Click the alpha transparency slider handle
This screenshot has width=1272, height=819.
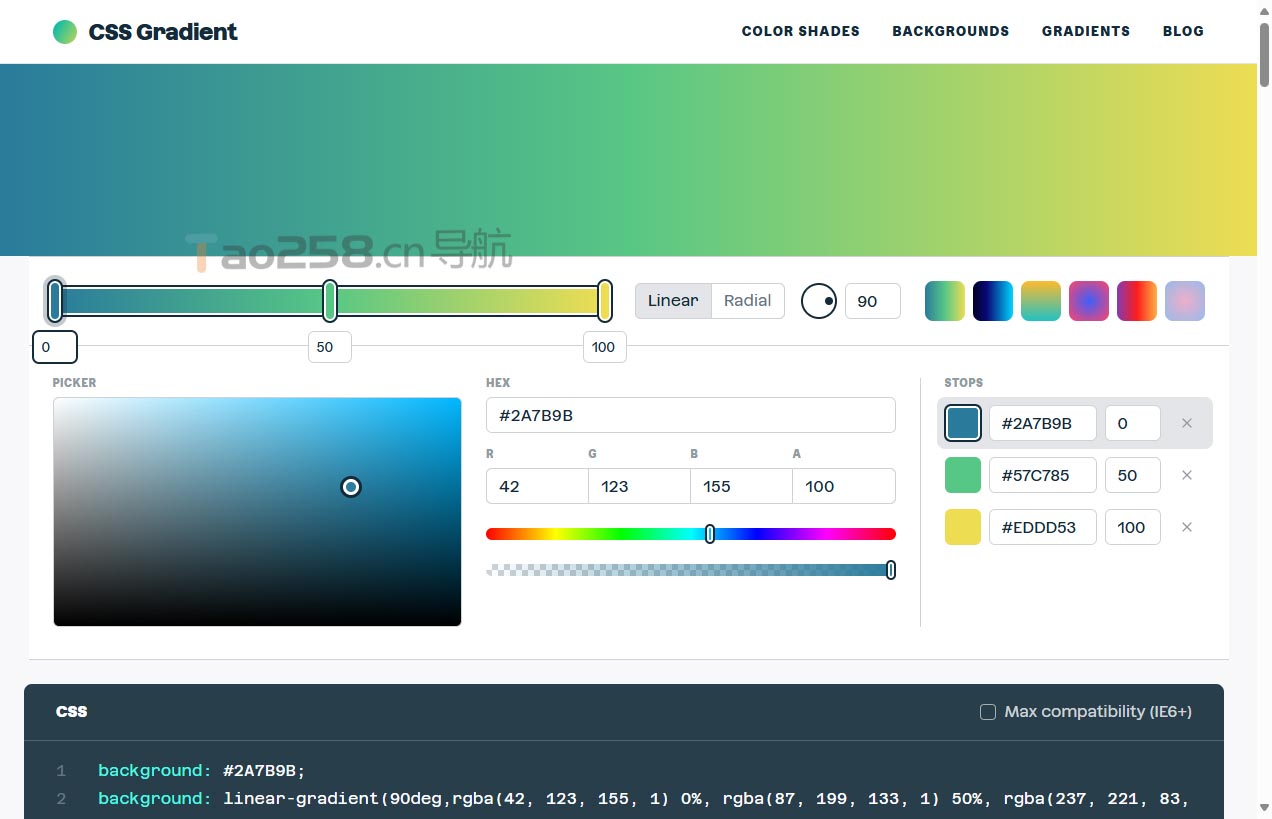(891, 570)
